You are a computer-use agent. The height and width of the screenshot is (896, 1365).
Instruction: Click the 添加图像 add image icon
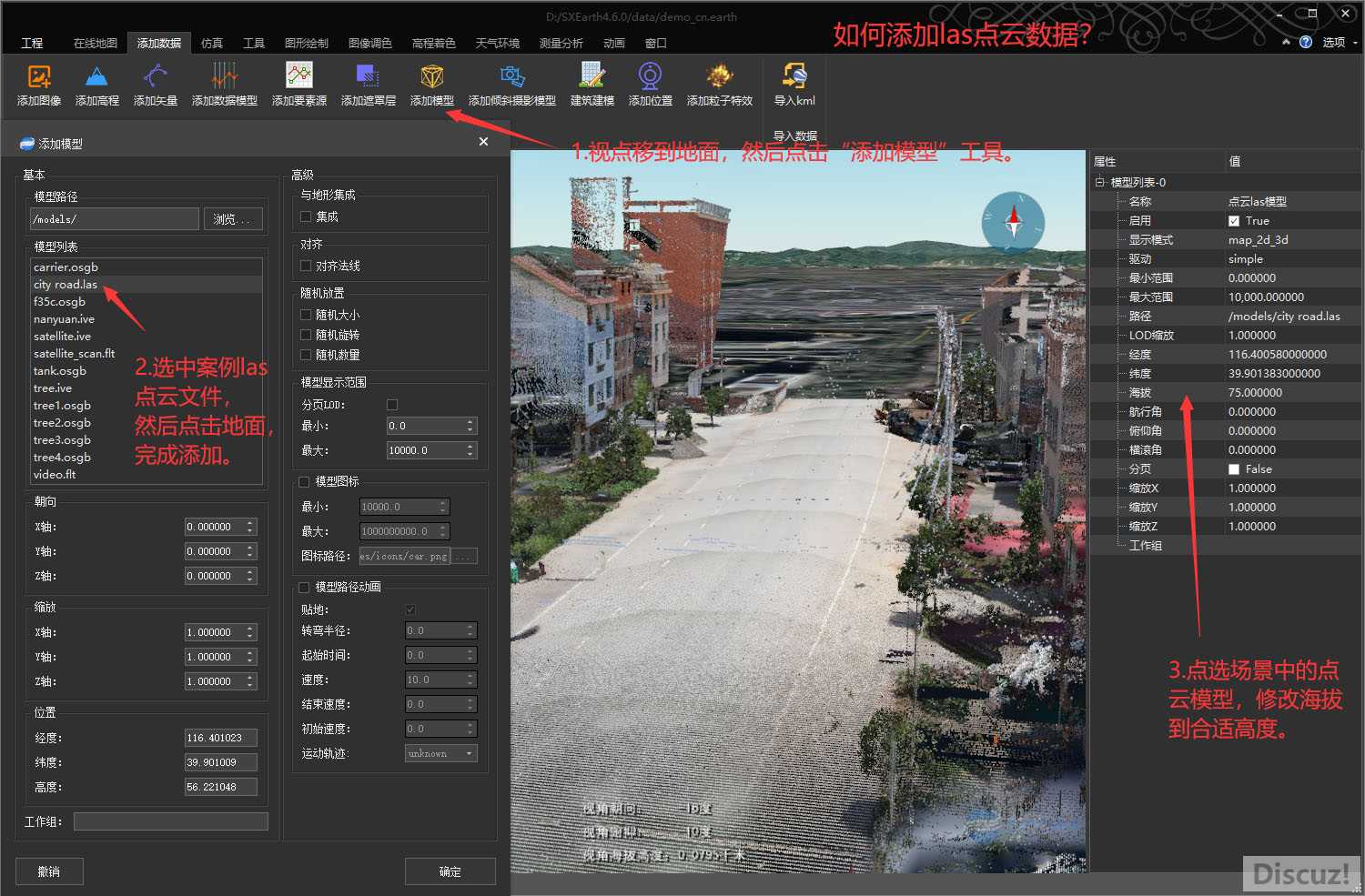point(39,76)
